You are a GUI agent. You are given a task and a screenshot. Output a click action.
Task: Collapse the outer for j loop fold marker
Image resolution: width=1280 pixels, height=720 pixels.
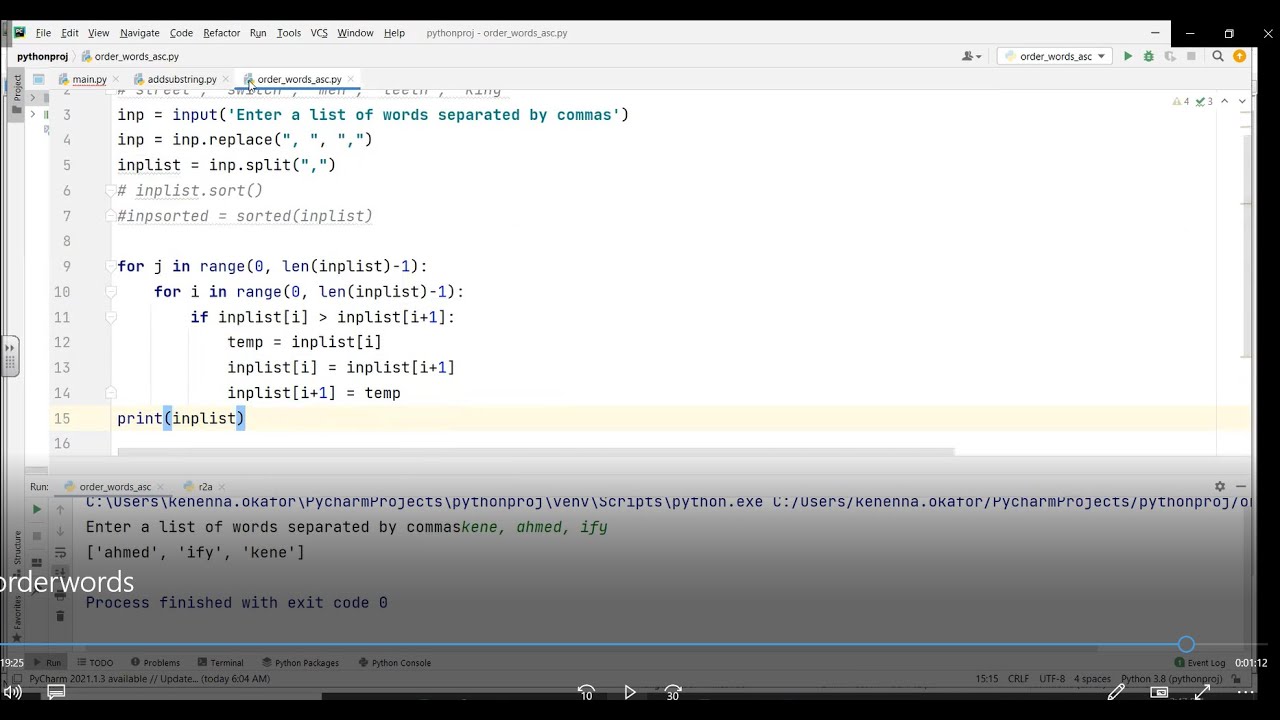pyautogui.click(x=111, y=267)
